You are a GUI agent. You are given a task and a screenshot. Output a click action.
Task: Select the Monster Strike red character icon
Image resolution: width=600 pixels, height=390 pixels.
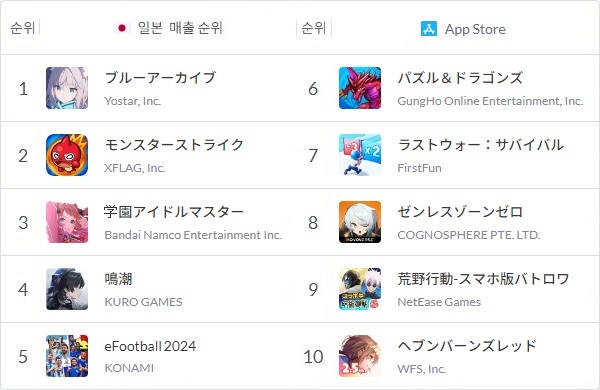click(x=67, y=155)
